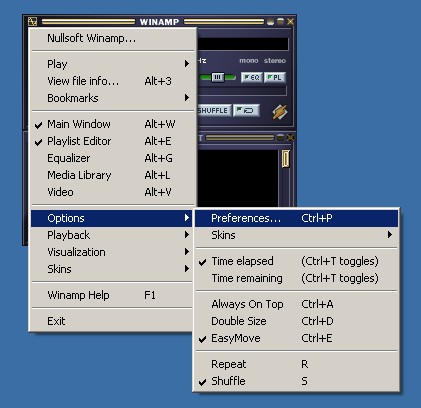Disable Shuffle in Options submenu

pyautogui.click(x=296, y=381)
